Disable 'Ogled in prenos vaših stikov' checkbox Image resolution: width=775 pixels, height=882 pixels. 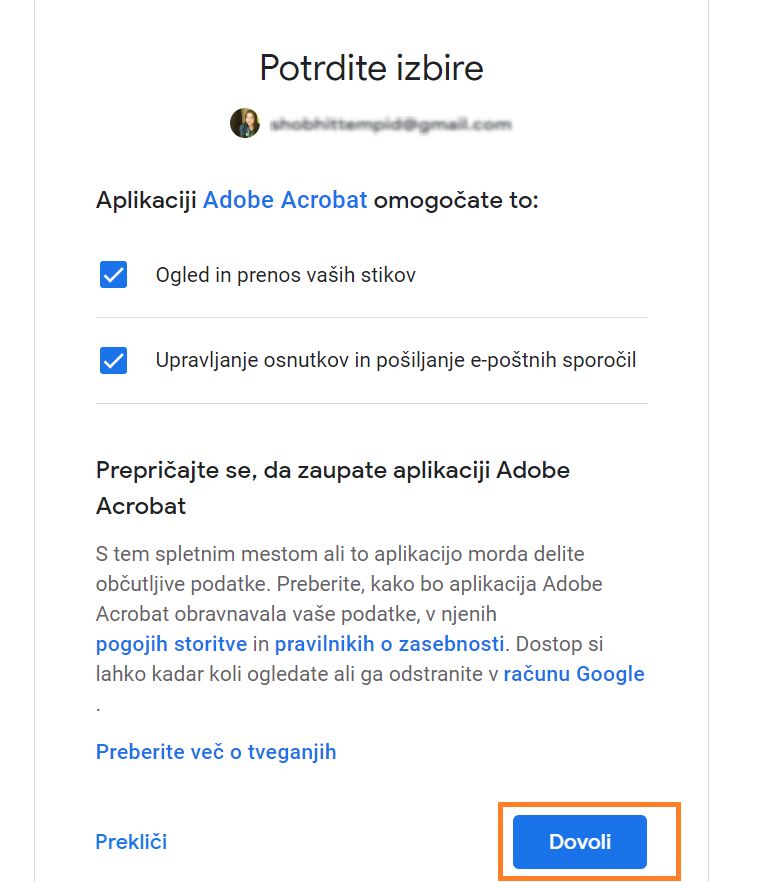click(113, 274)
